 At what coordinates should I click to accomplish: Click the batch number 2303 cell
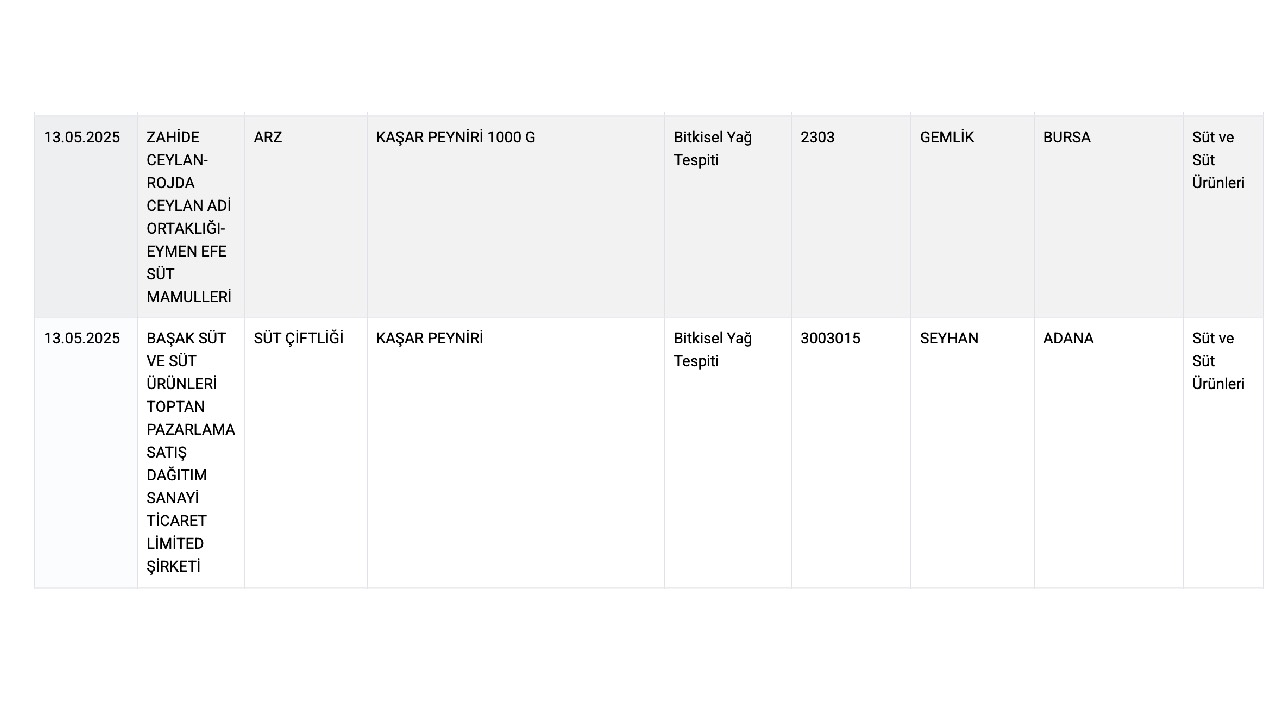point(850,217)
